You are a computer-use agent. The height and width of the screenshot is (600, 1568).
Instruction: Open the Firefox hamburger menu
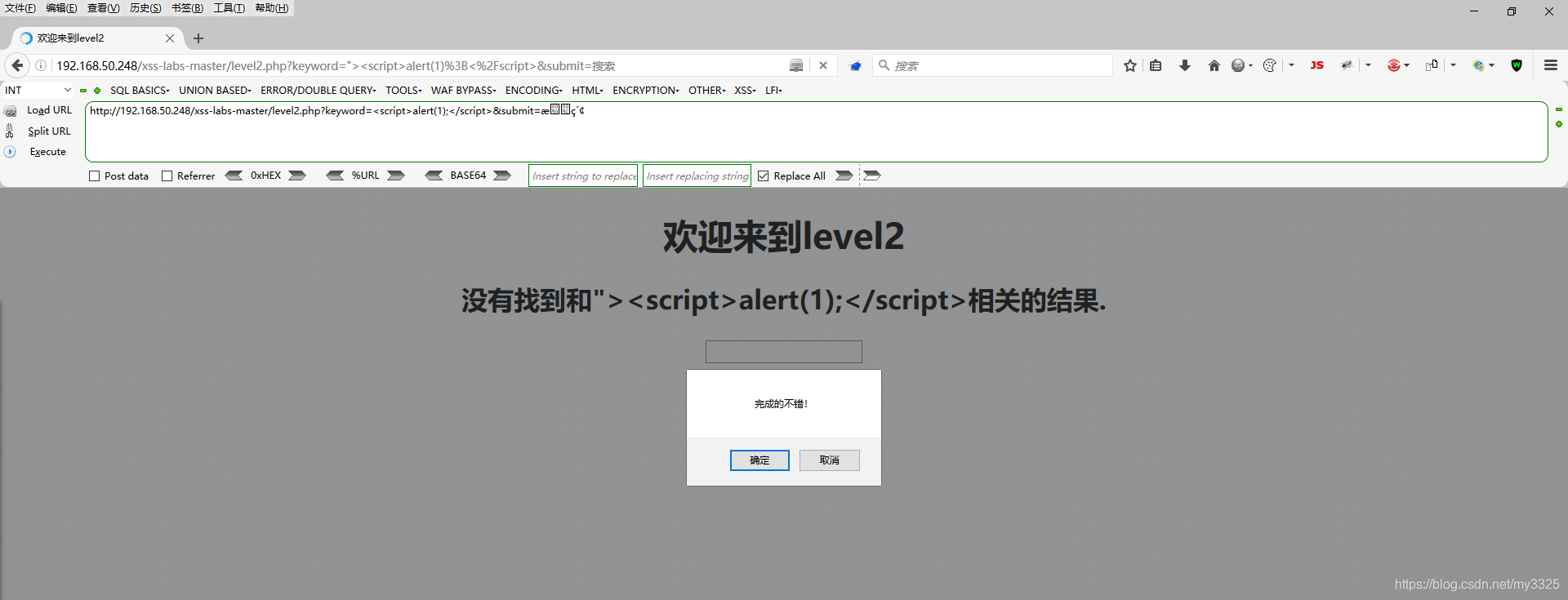pyautogui.click(x=1551, y=65)
